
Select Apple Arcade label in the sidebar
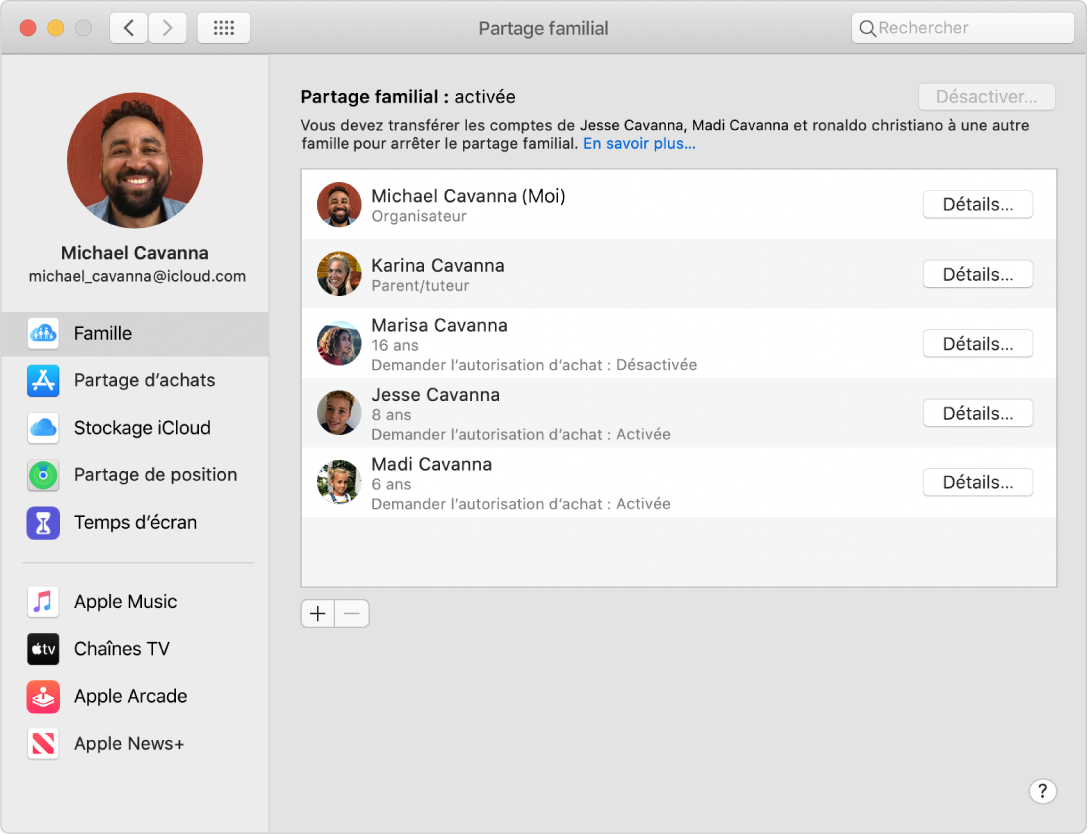(130, 696)
